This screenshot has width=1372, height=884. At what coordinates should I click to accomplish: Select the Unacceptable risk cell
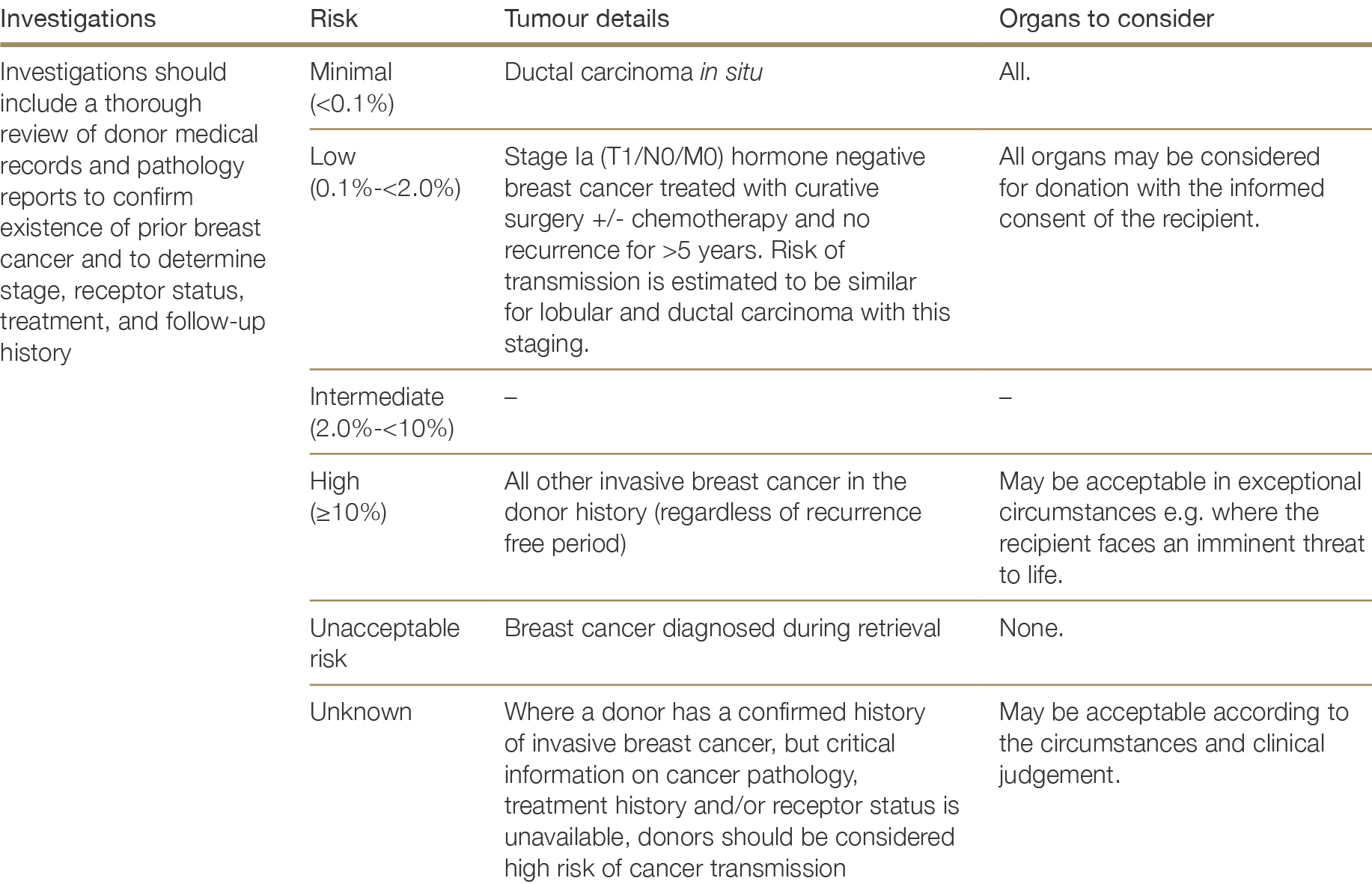click(384, 643)
